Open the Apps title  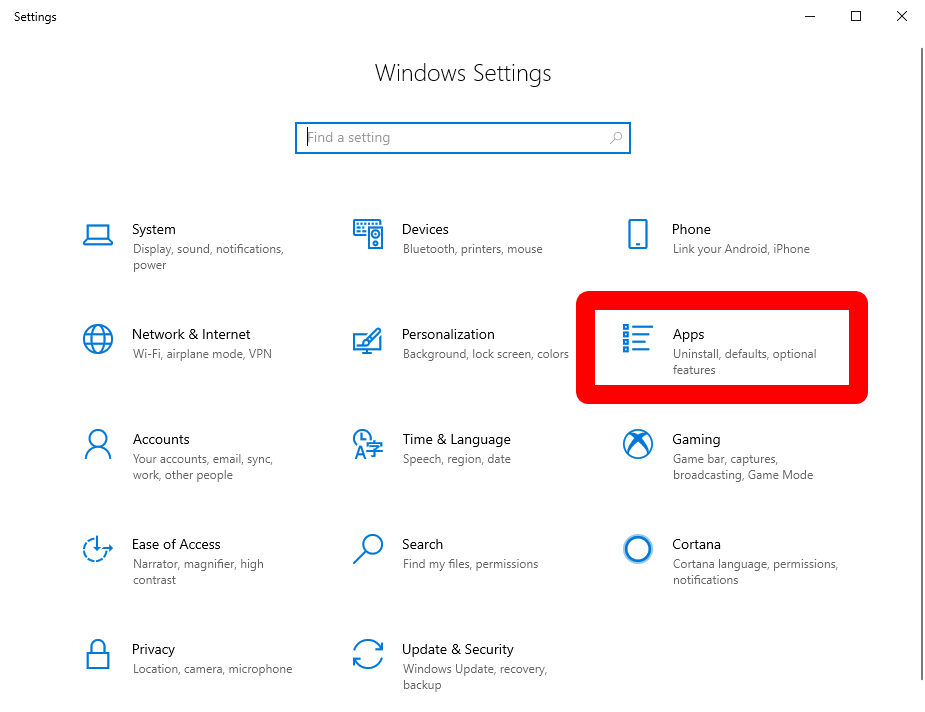(688, 334)
